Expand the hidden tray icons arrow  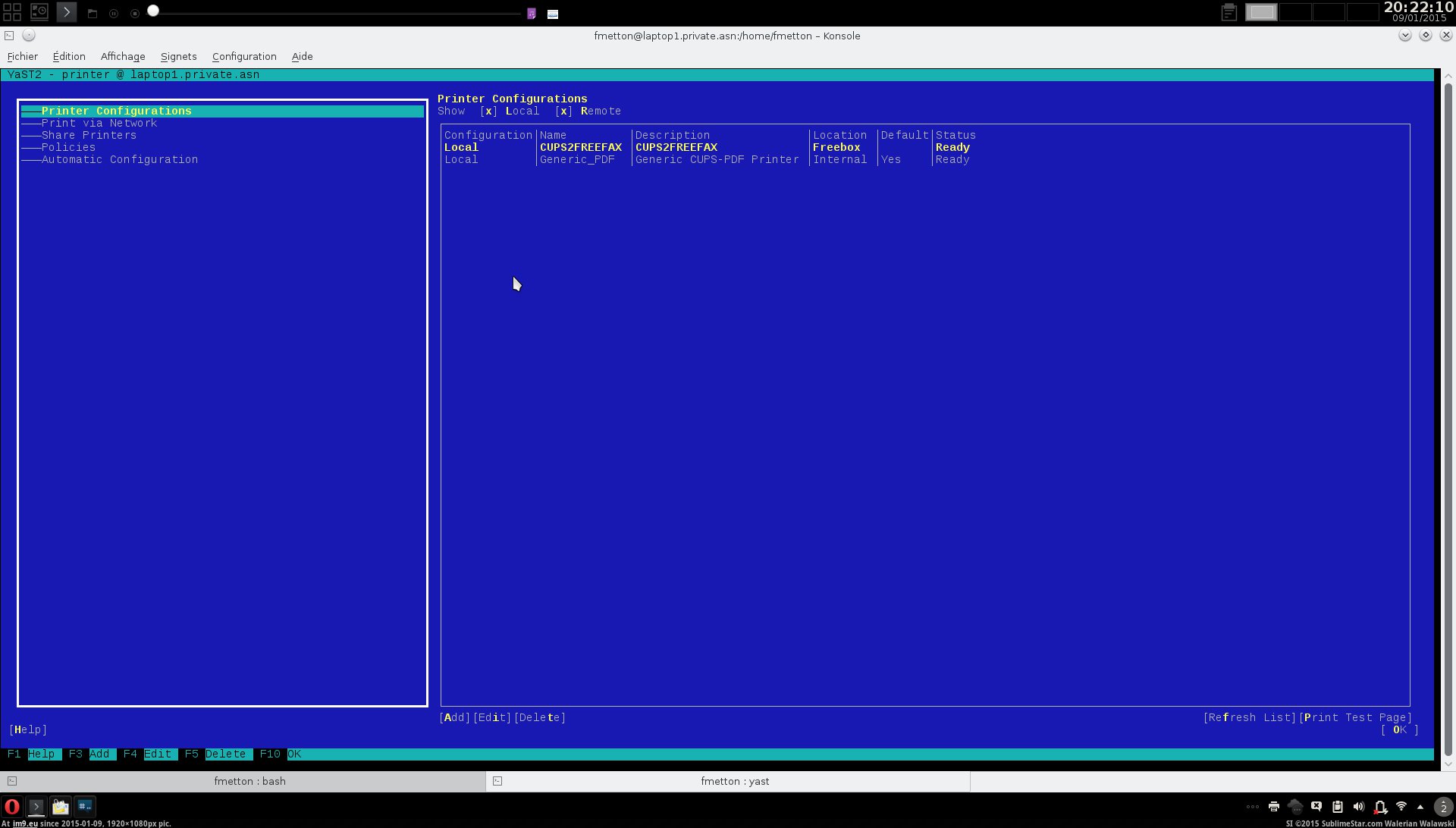coord(1420,807)
